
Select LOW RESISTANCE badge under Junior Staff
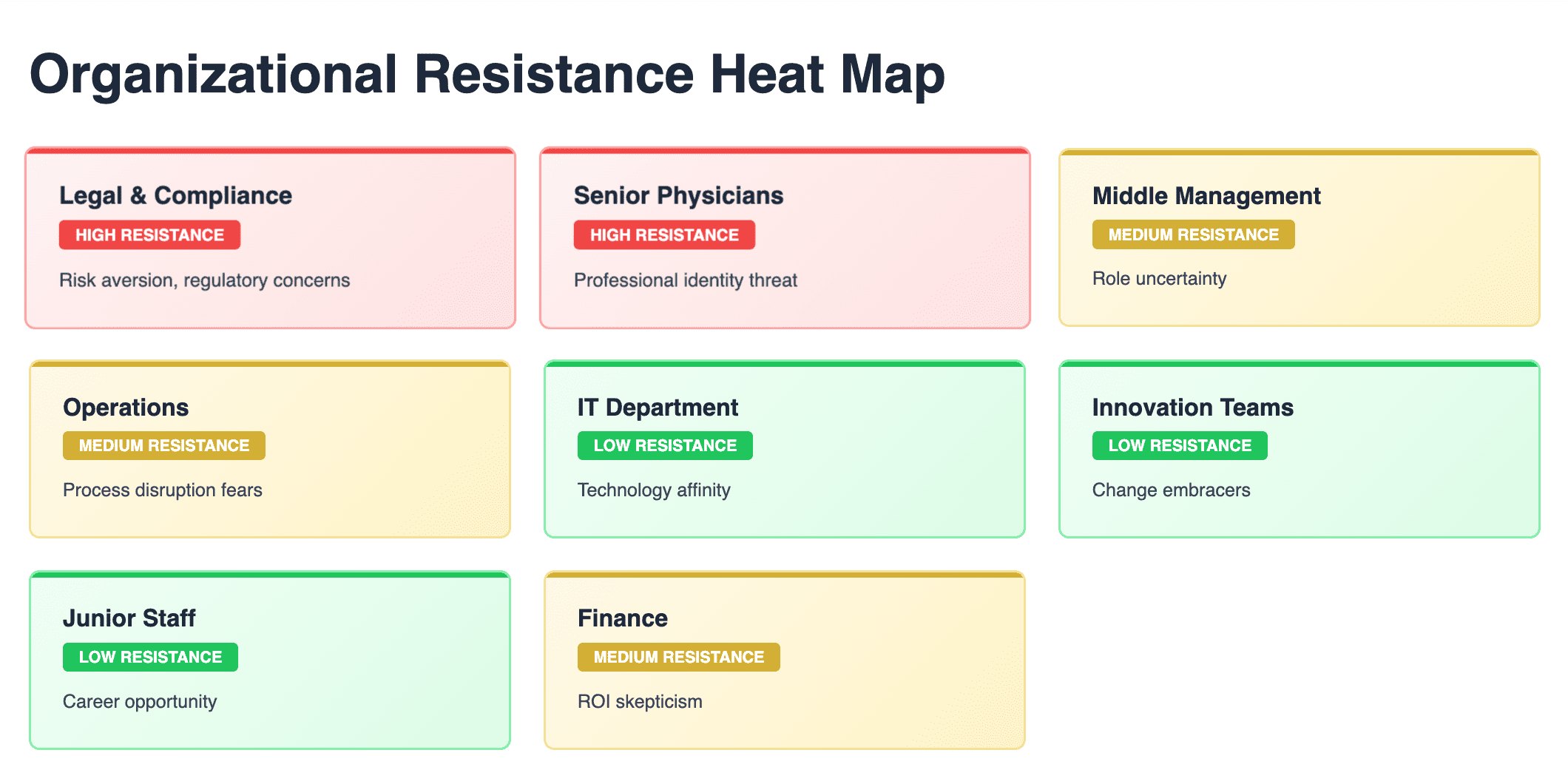(150, 657)
